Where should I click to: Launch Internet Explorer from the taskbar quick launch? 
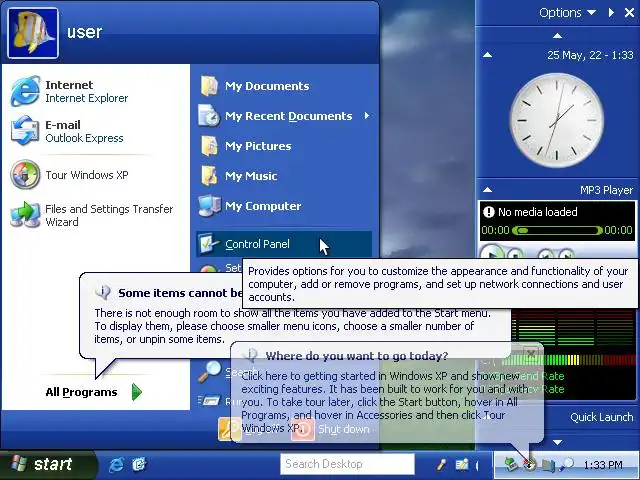[116, 464]
